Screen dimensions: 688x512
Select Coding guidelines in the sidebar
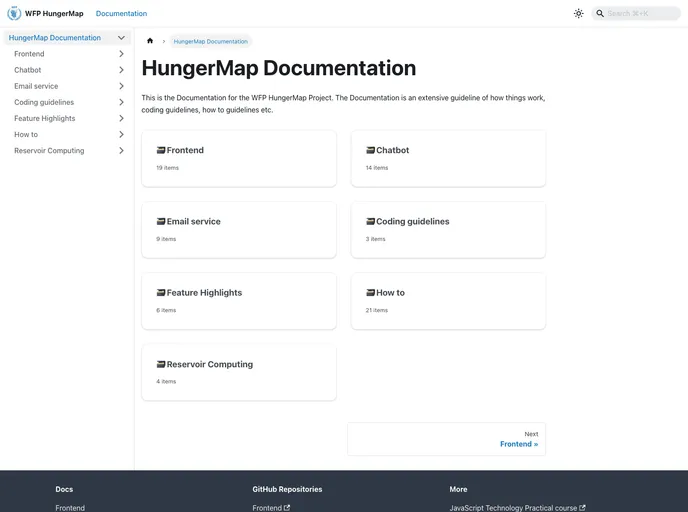tap(44, 102)
